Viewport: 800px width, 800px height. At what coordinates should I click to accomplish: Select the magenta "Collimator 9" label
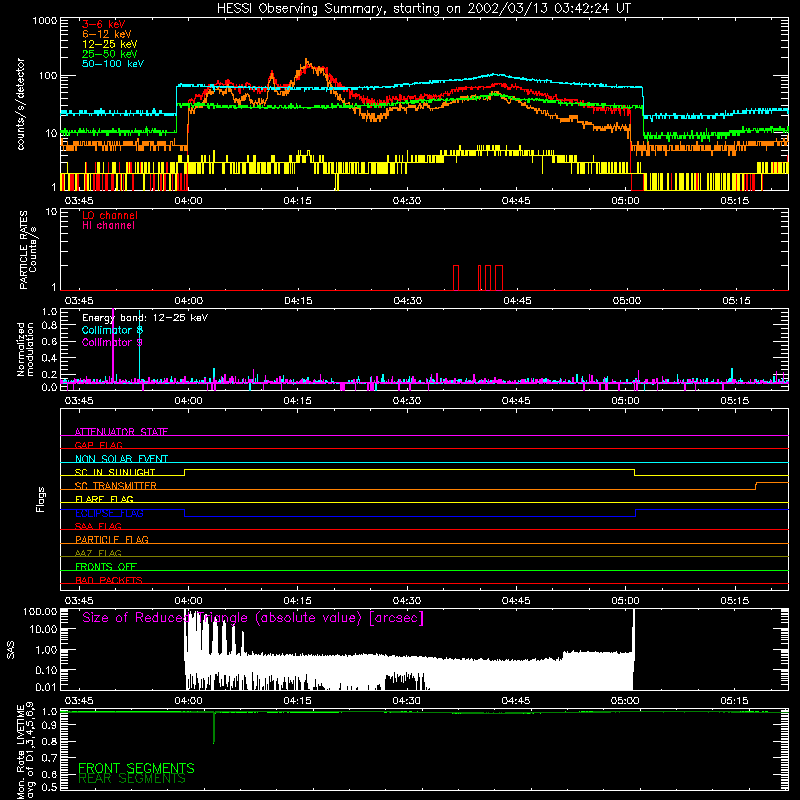(x=112, y=342)
